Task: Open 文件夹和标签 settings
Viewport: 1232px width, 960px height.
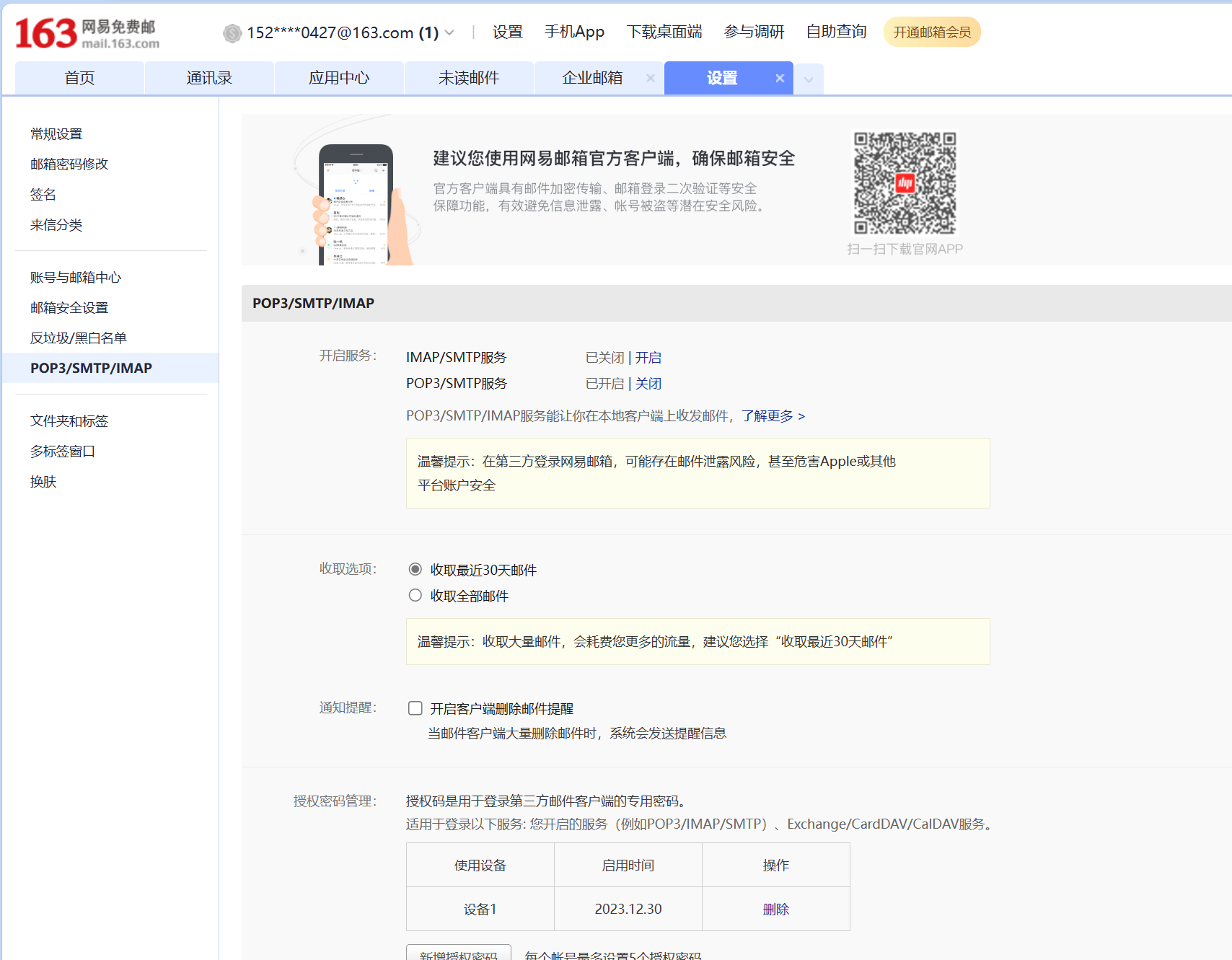Action: click(x=69, y=421)
